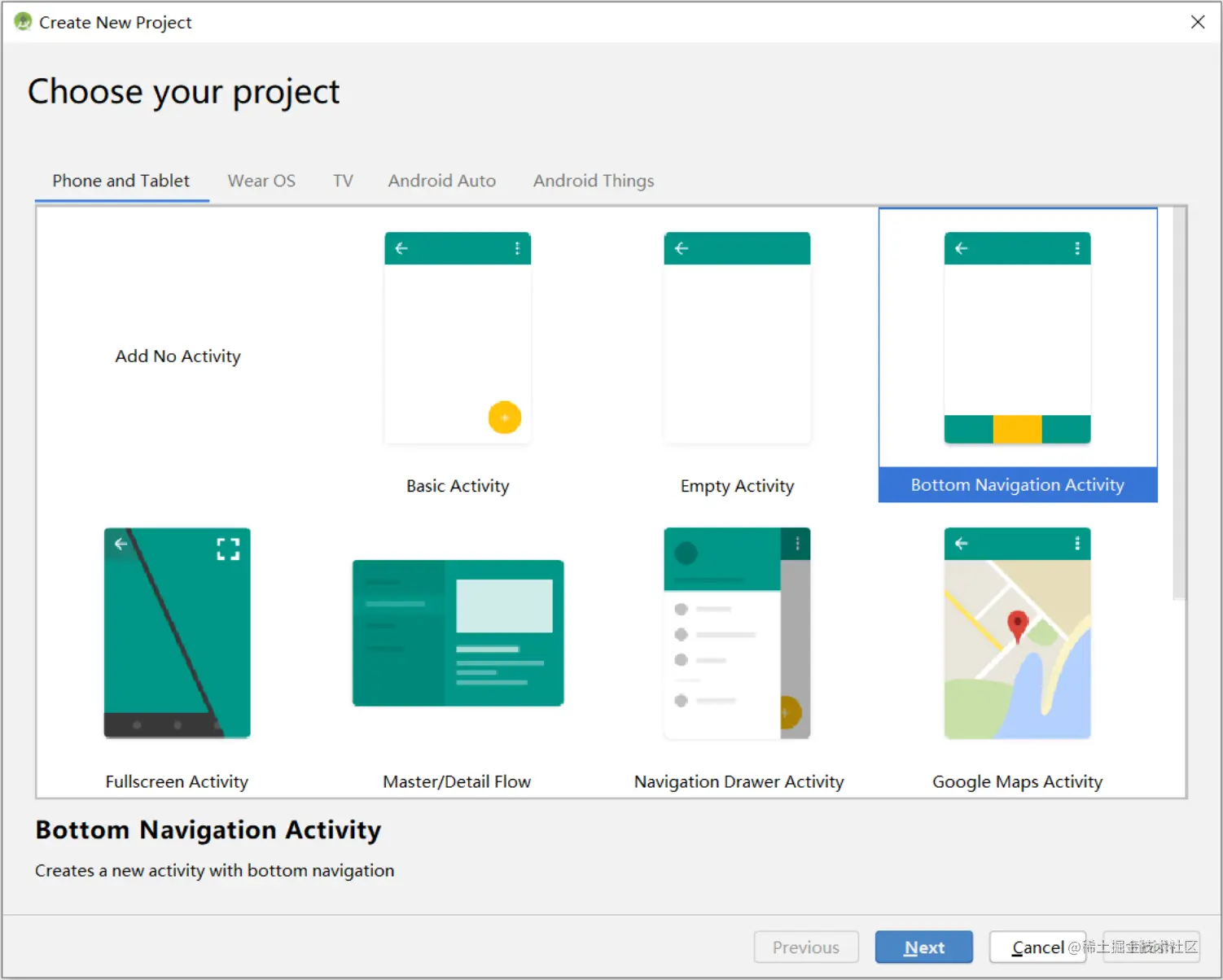
Task: Click the red map pin in Google Maps preview
Action: pos(1017,627)
